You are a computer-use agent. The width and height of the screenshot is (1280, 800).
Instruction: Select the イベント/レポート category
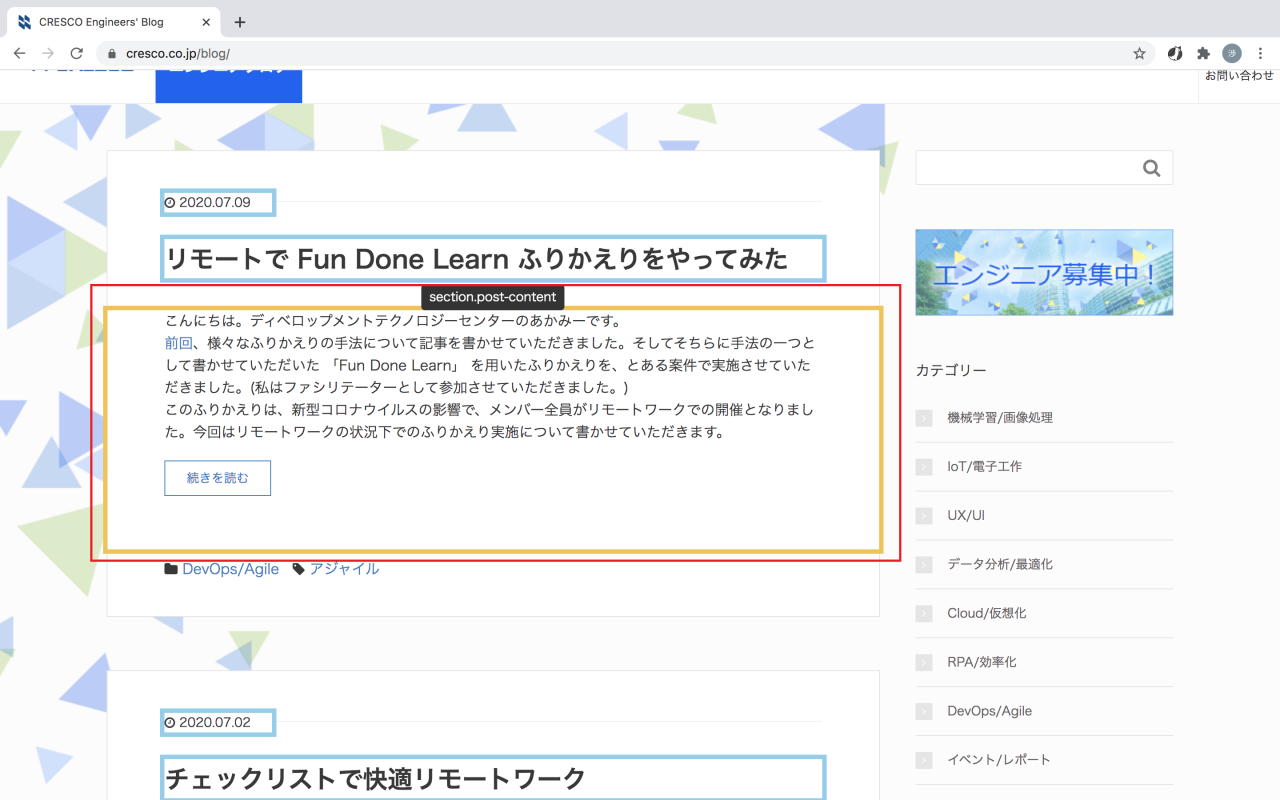tap(999, 761)
